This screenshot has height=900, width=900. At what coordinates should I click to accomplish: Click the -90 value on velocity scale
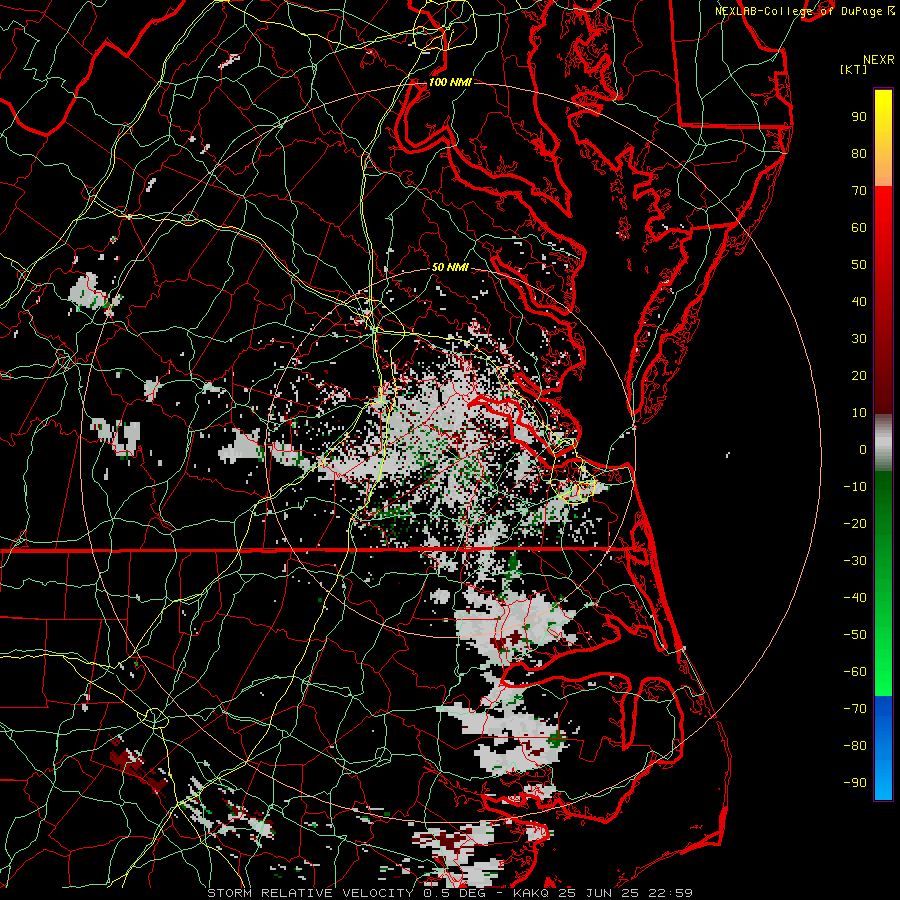[x=855, y=783]
